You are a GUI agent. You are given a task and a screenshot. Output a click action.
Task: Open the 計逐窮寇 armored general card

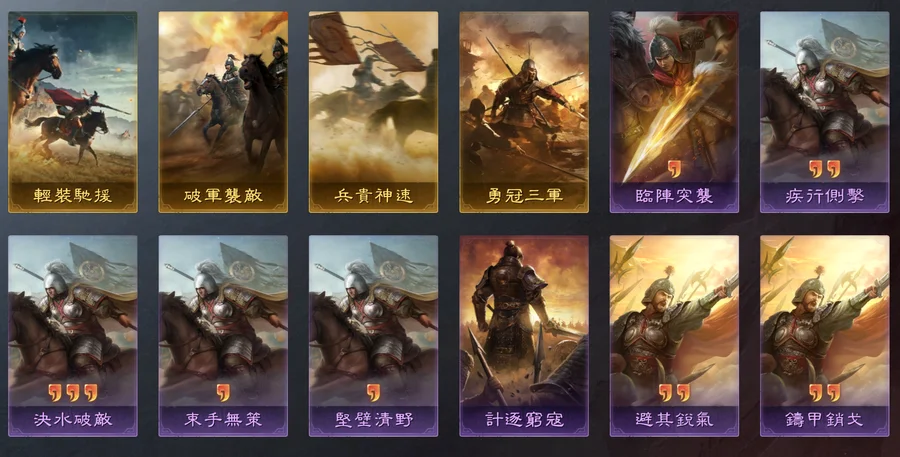[x=523, y=336]
